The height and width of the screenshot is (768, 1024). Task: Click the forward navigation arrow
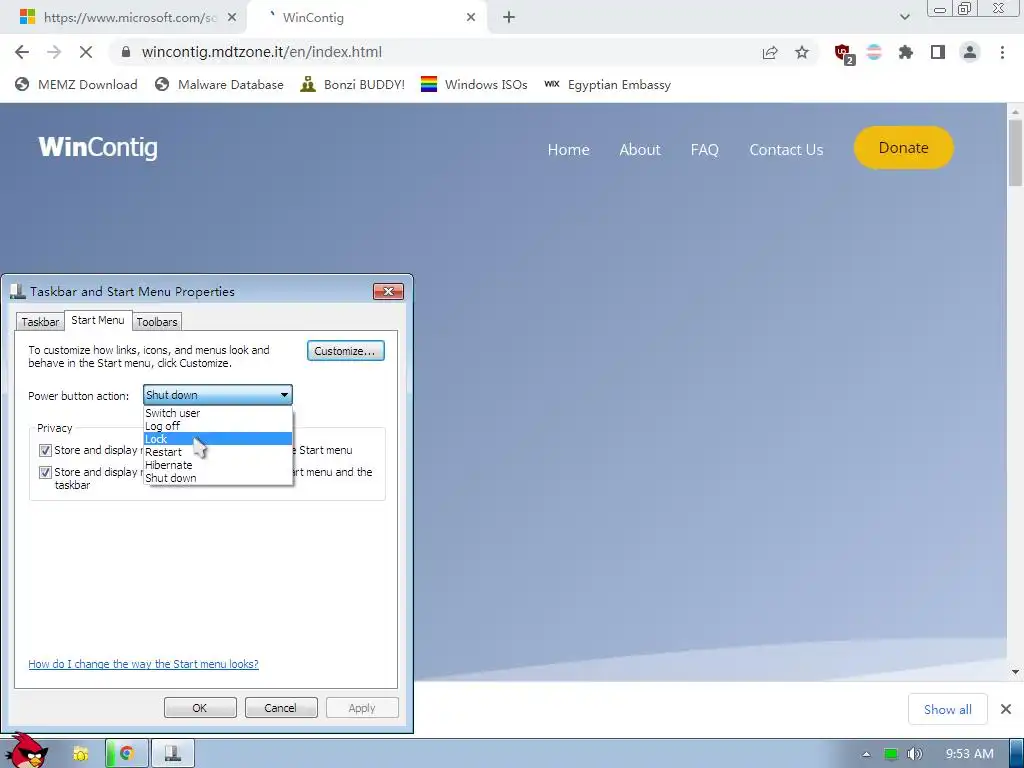pos(54,52)
